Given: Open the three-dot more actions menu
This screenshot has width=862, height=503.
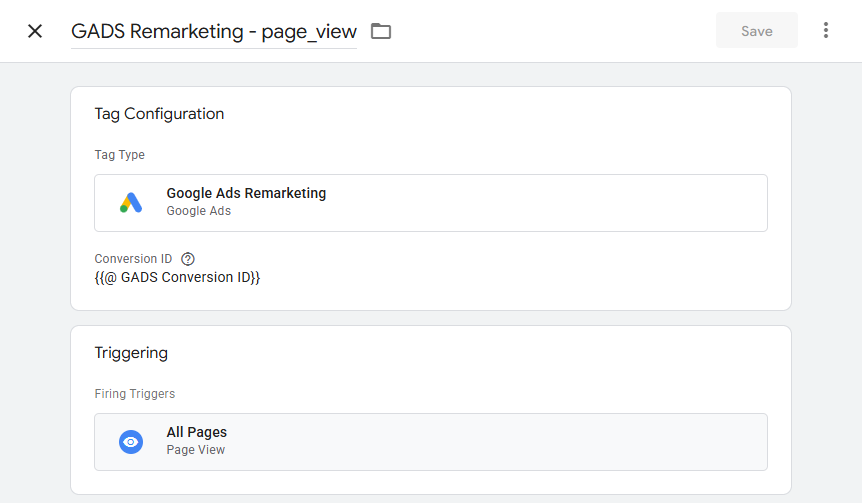Looking at the screenshot, I should pos(826,31).
